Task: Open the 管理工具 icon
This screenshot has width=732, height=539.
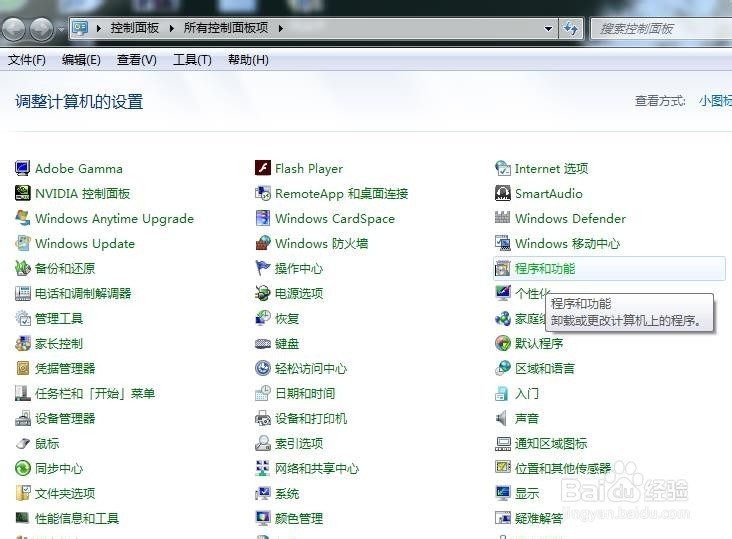Action: (22, 318)
